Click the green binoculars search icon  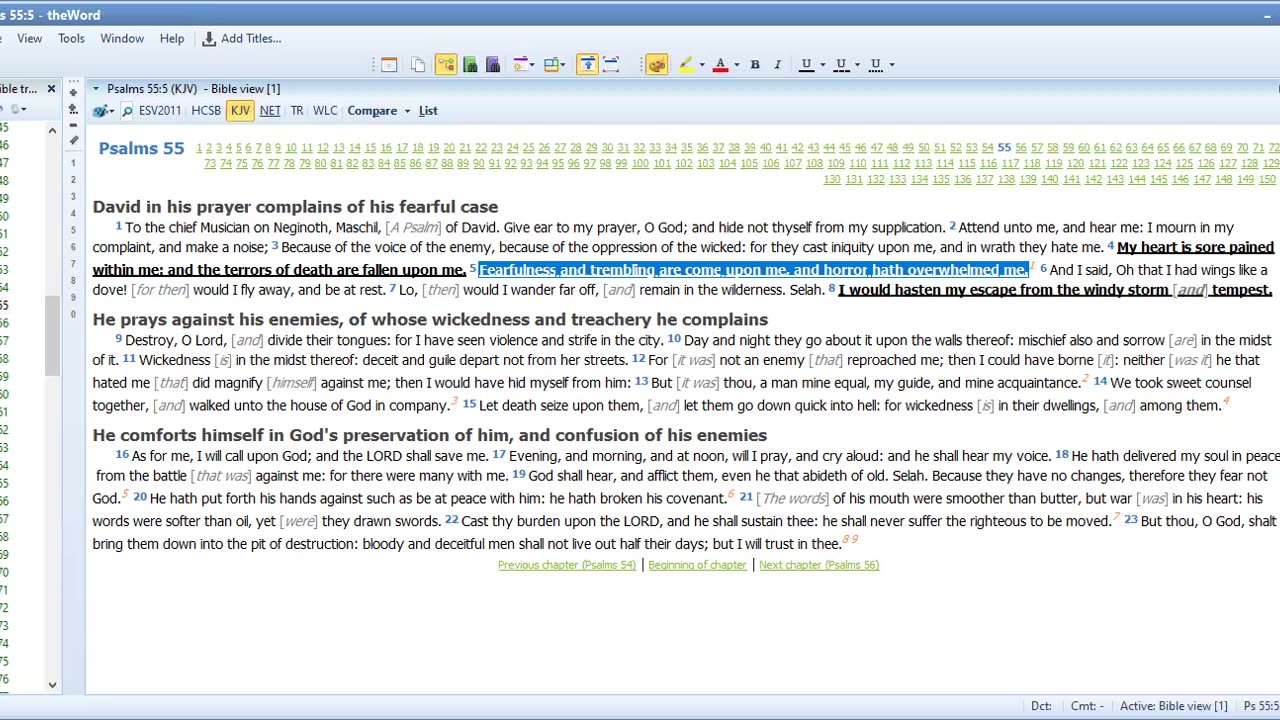(x=470, y=64)
